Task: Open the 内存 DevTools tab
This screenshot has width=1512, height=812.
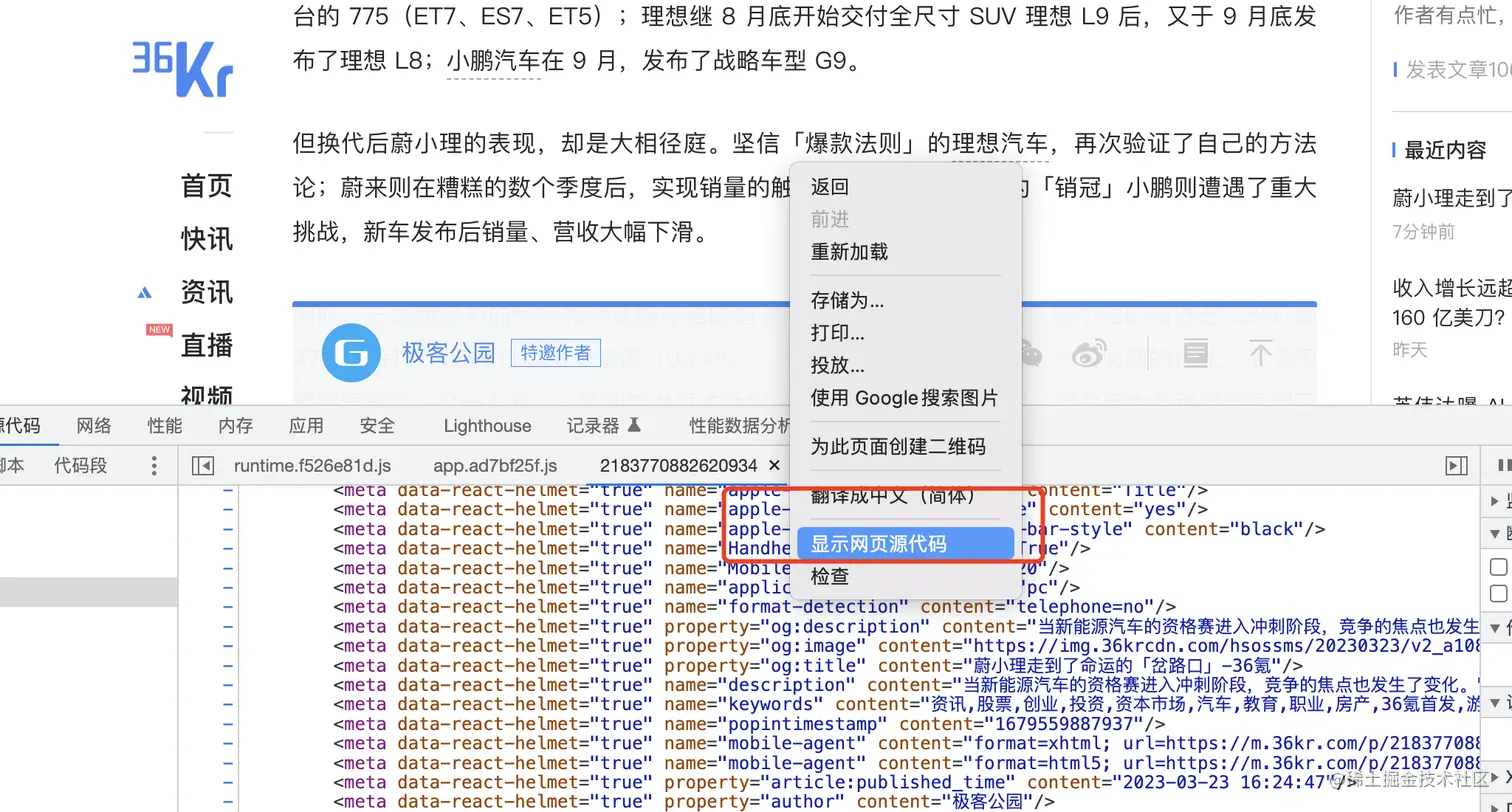Action: [x=235, y=425]
